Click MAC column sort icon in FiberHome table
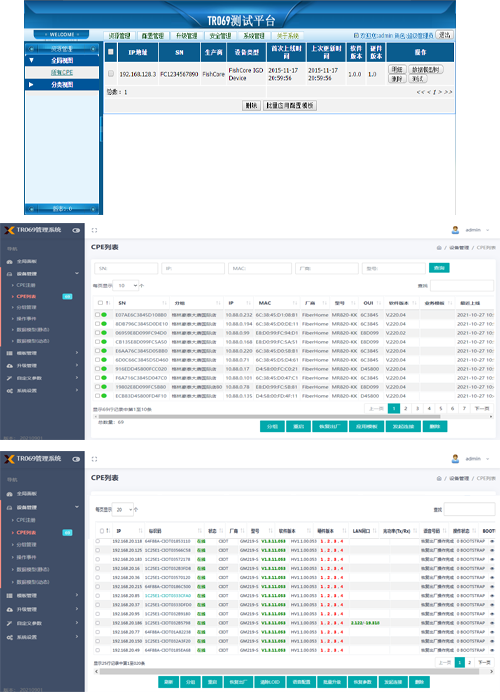This screenshot has width=500, height=700. click(x=295, y=303)
